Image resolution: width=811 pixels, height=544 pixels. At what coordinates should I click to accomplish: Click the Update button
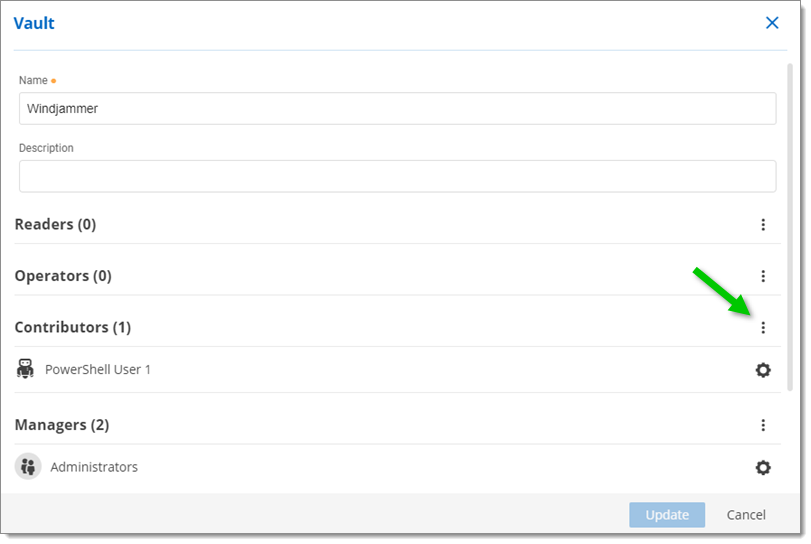(x=667, y=515)
